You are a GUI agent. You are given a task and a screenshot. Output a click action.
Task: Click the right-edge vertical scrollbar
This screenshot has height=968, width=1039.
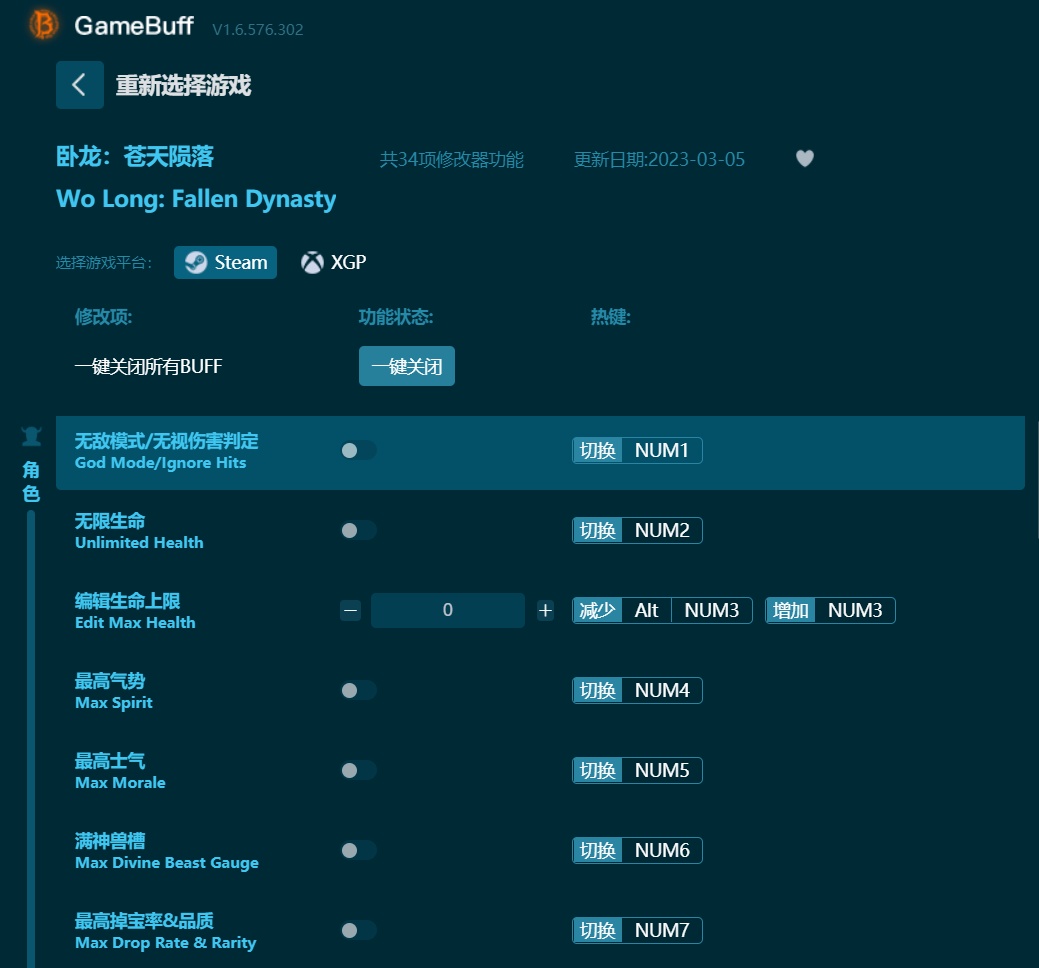point(1036,480)
